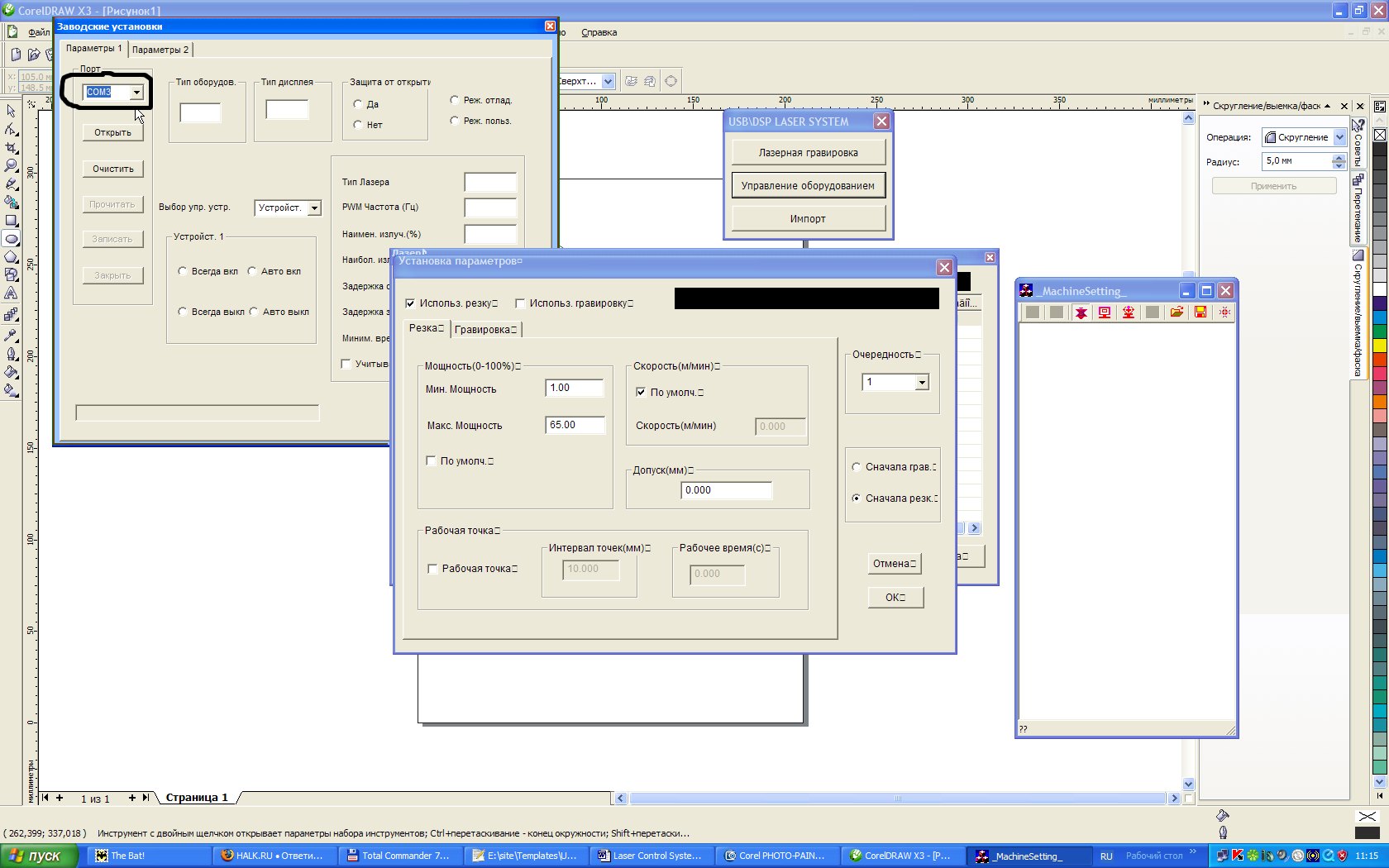Image resolution: width=1389 pixels, height=868 pixels.
Task: Click the red crosshair icon in MachineSetting
Action: click(1224, 312)
